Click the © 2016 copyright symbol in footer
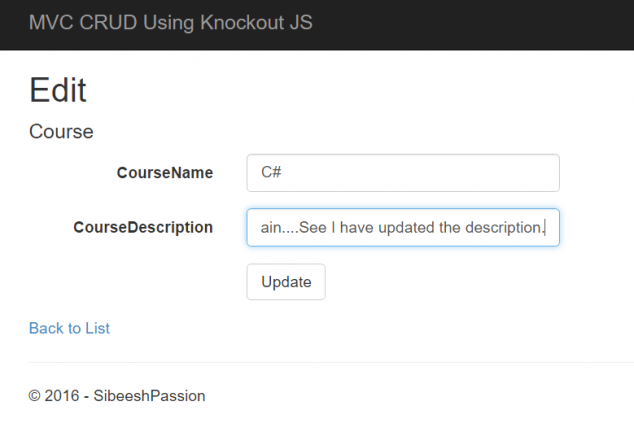This screenshot has width=634, height=432. click(35, 395)
